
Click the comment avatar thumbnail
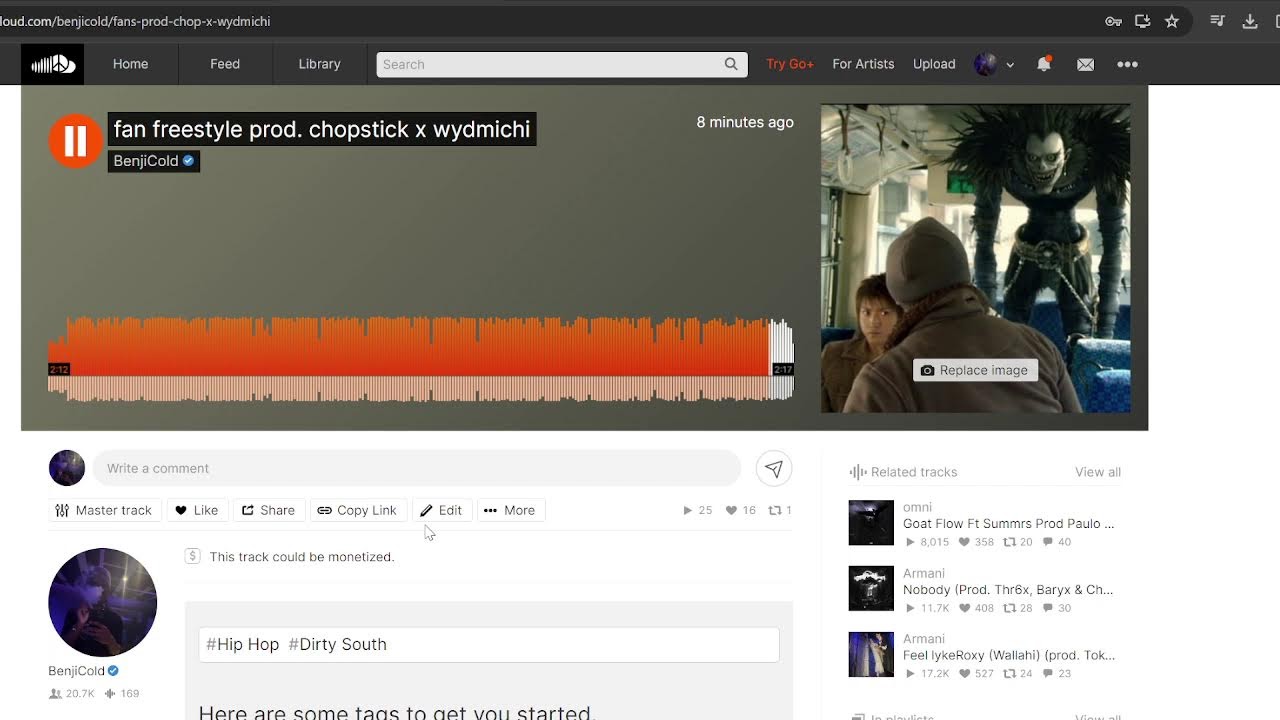coord(67,468)
